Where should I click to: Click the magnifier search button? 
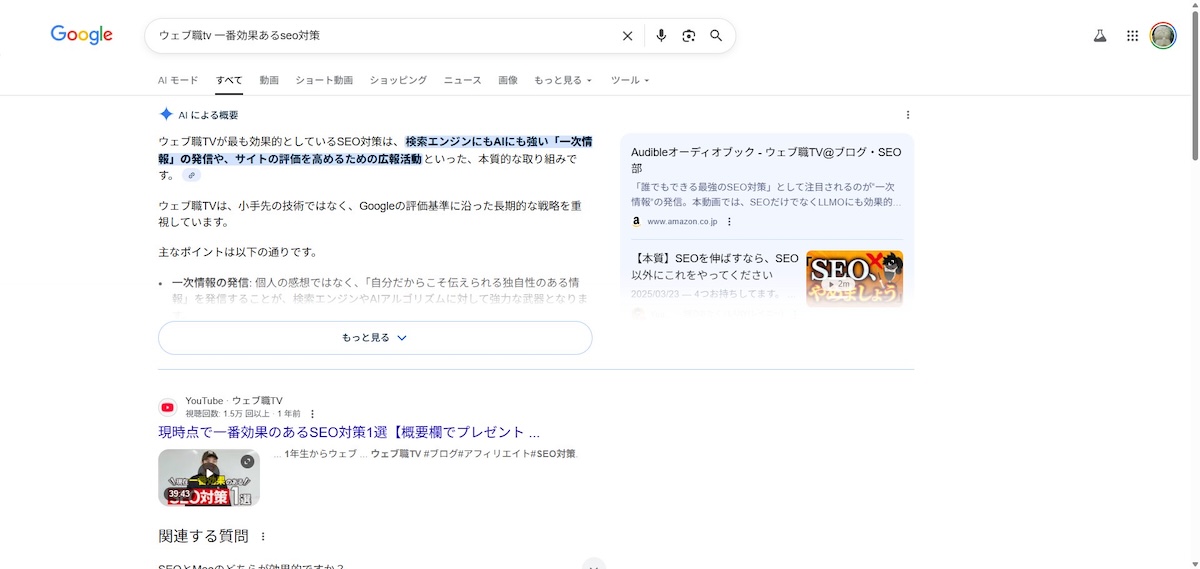click(x=716, y=36)
